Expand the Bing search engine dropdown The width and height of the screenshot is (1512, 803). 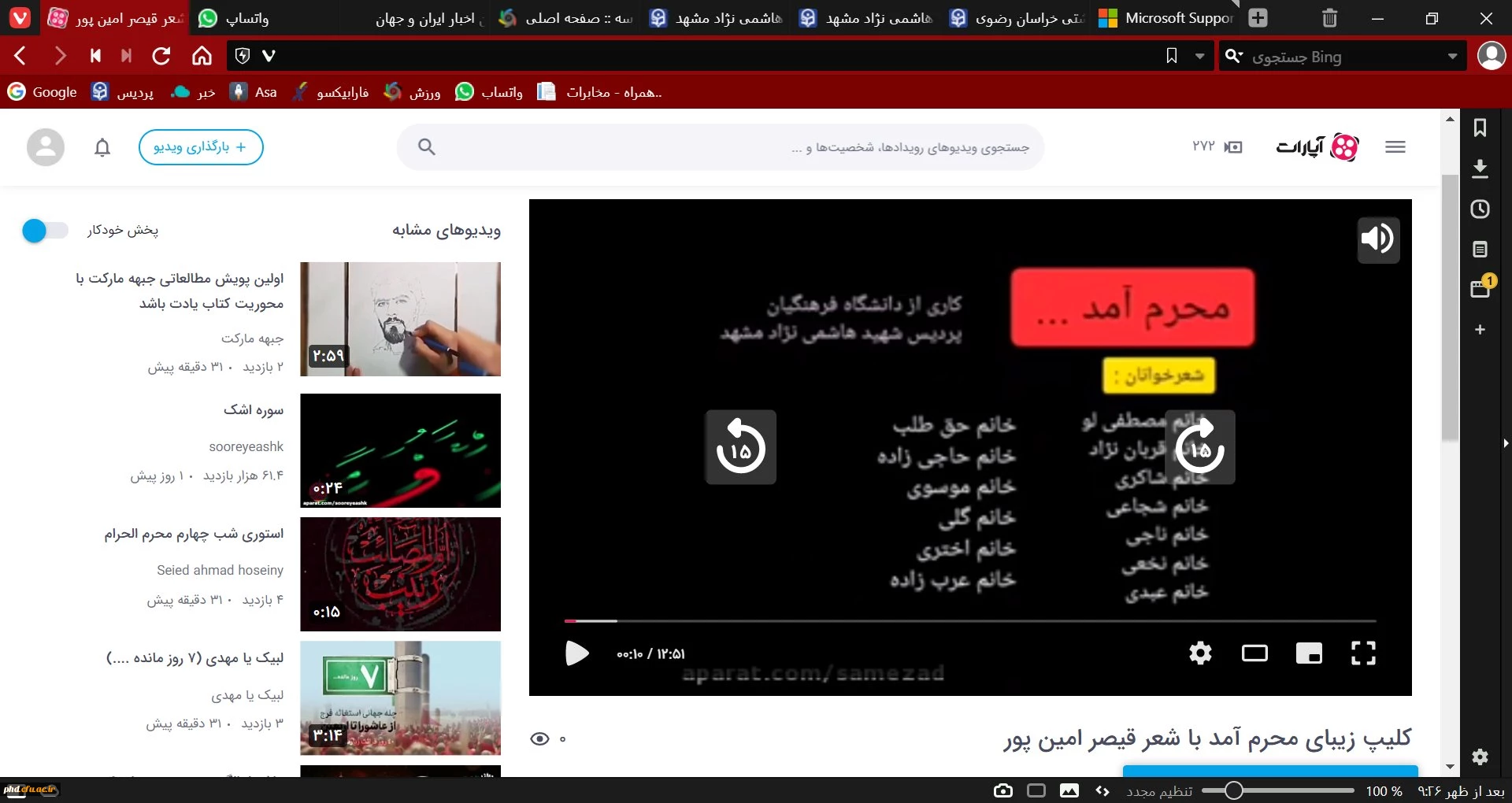click(x=1452, y=57)
